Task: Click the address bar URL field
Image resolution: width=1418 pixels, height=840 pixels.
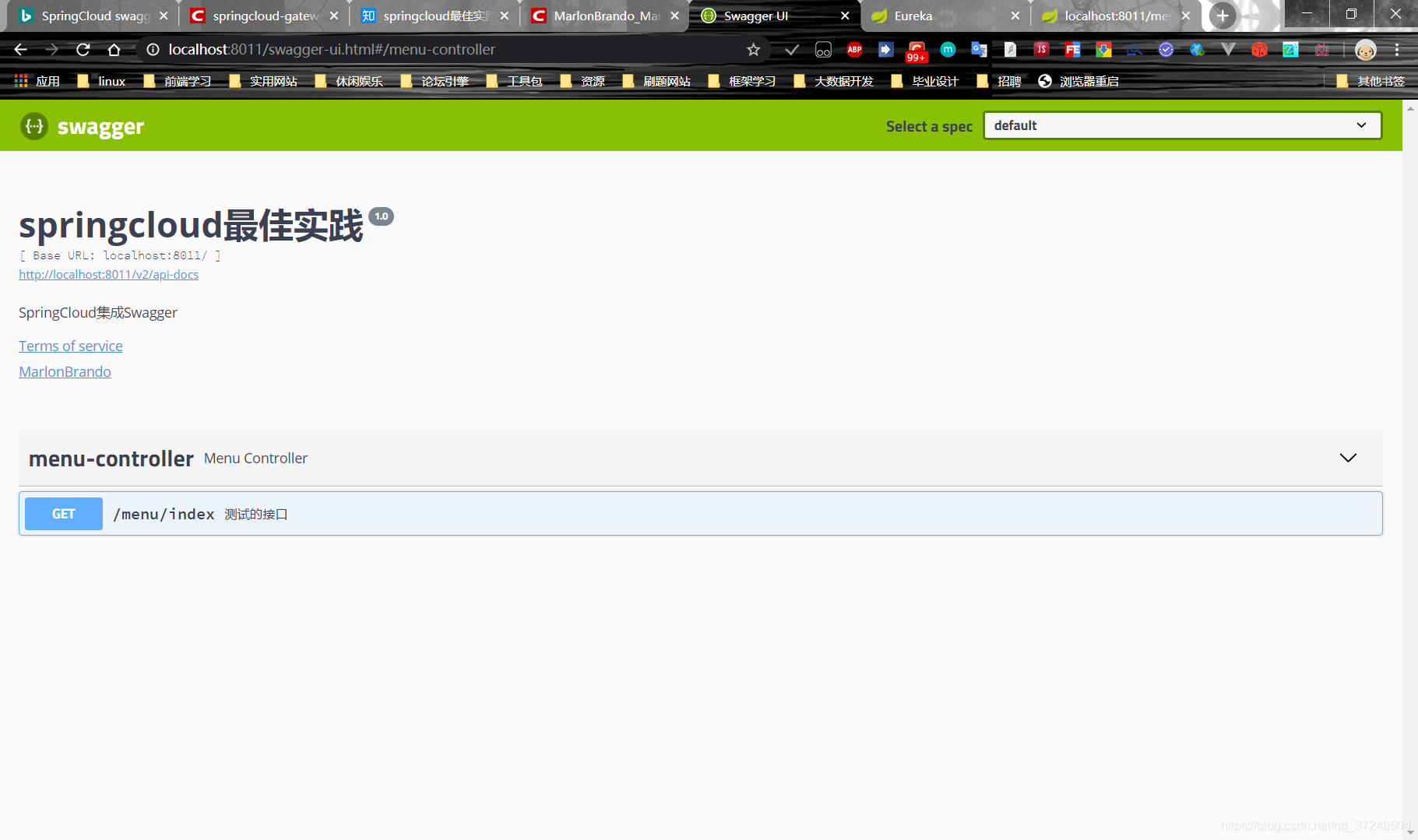Action: [452, 50]
